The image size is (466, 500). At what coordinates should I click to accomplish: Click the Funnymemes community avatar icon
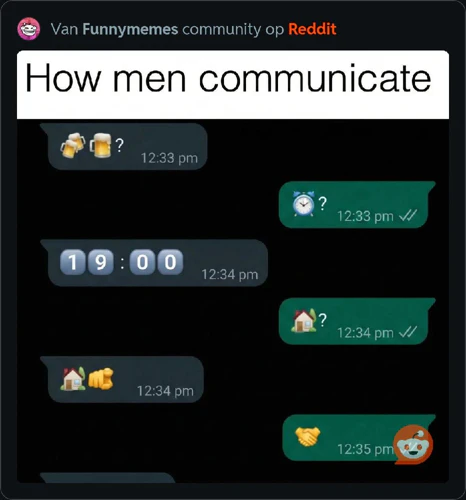tap(29, 29)
